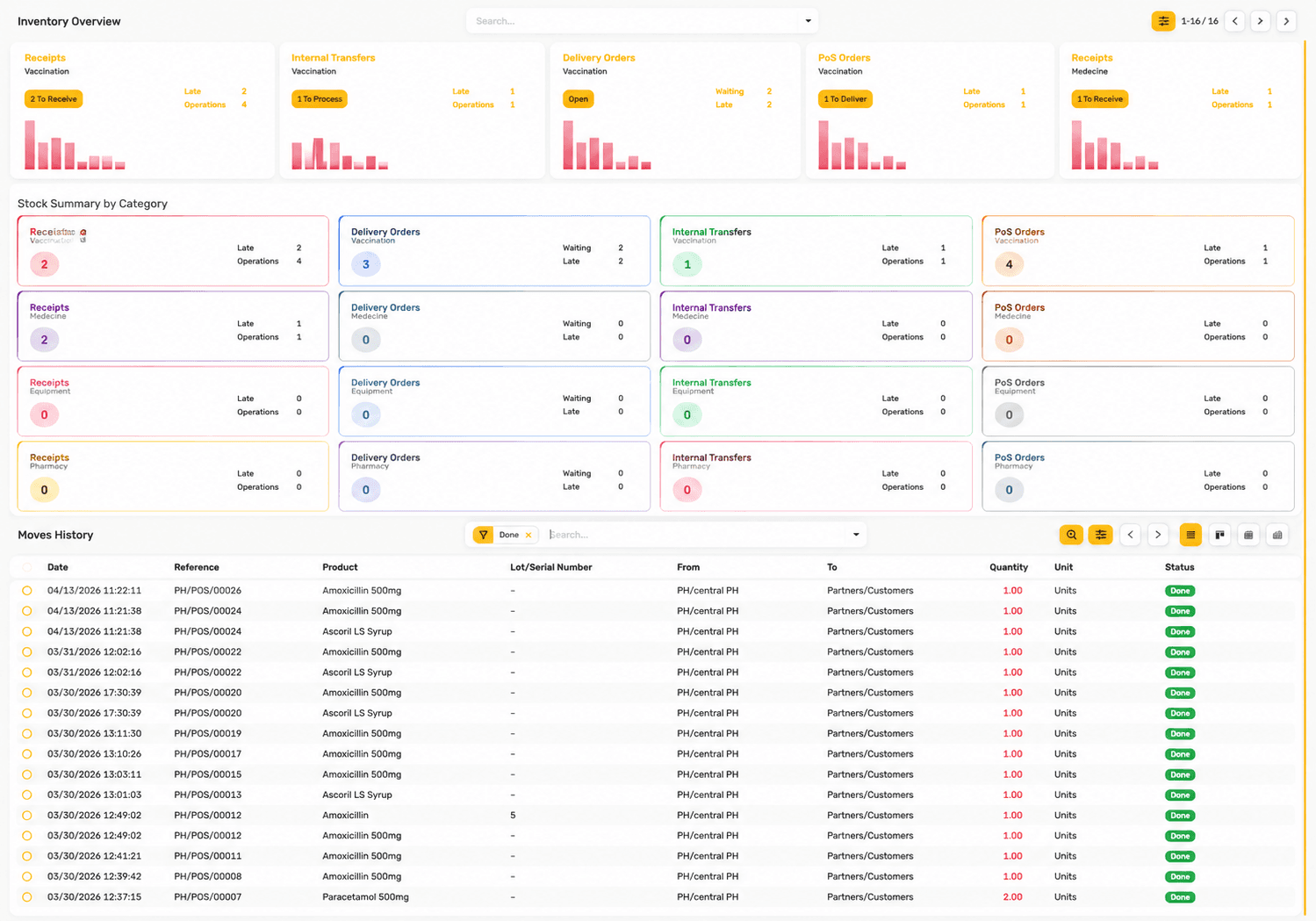Click the 1 To Deliver button

click(x=845, y=99)
